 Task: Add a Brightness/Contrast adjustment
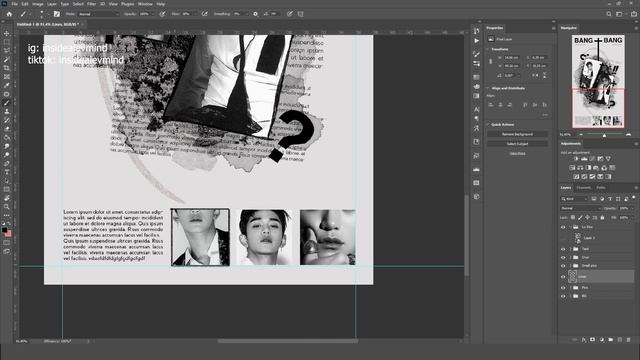[x=576, y=158]
